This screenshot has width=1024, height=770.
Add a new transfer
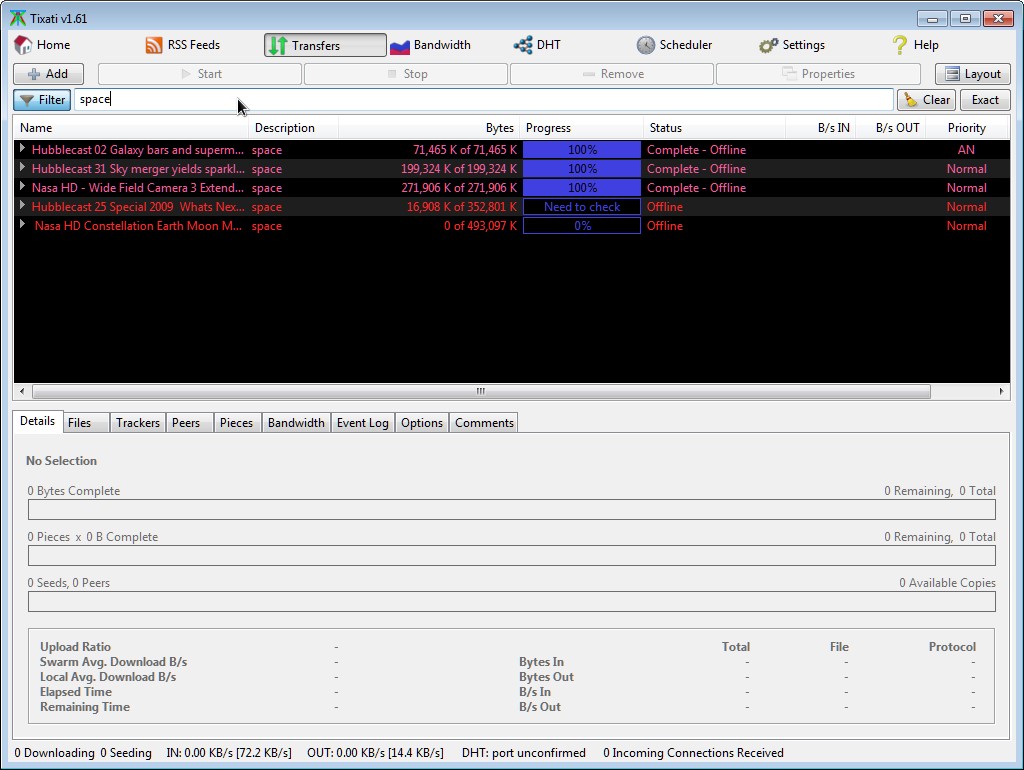(48, 74)
